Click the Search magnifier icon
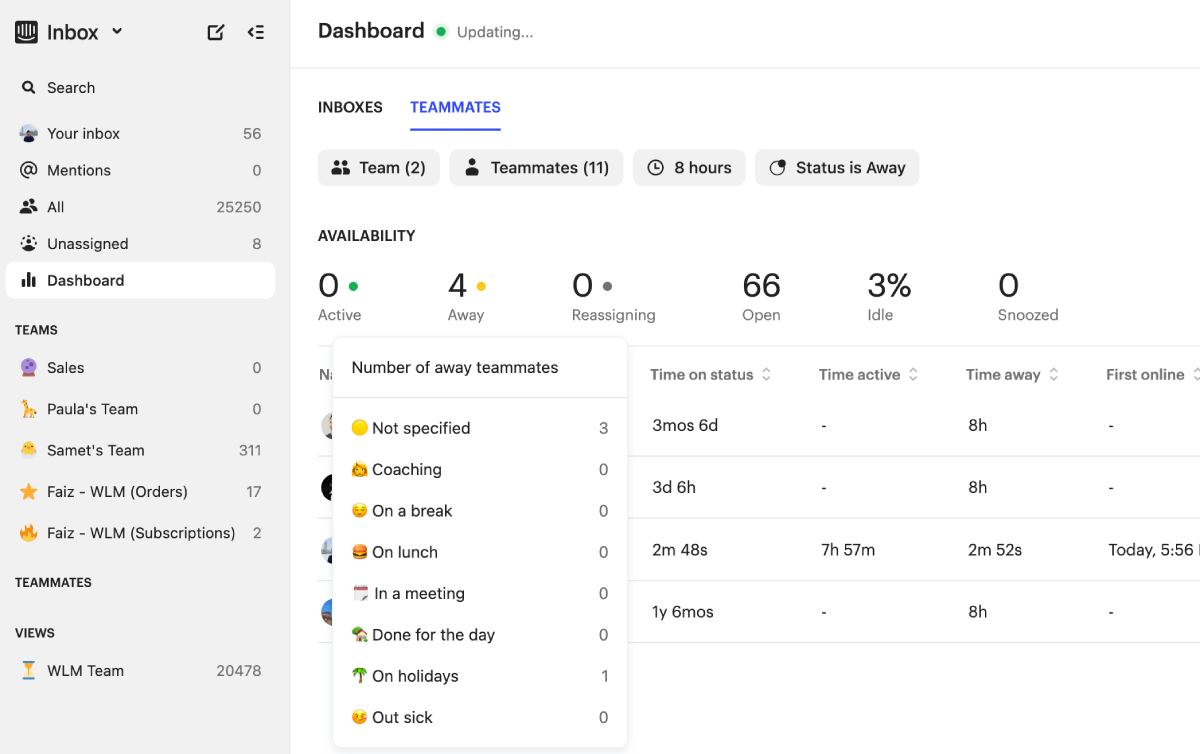The height and width of the screenshot is (754, 1200). point(29,88)
